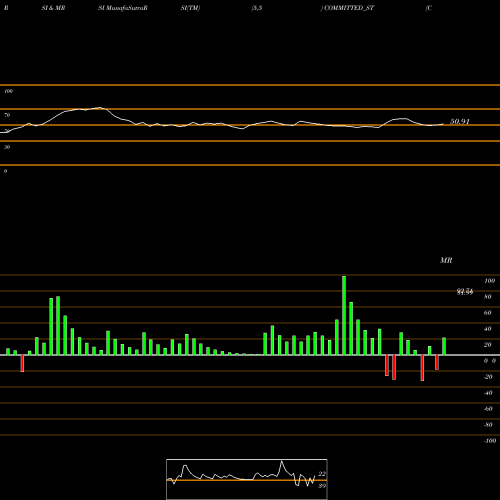The width and height of the screenshot is (500, 500).
Task: Click the MR axis label 60
Action: pyautogui.click(x=488, y=313)
